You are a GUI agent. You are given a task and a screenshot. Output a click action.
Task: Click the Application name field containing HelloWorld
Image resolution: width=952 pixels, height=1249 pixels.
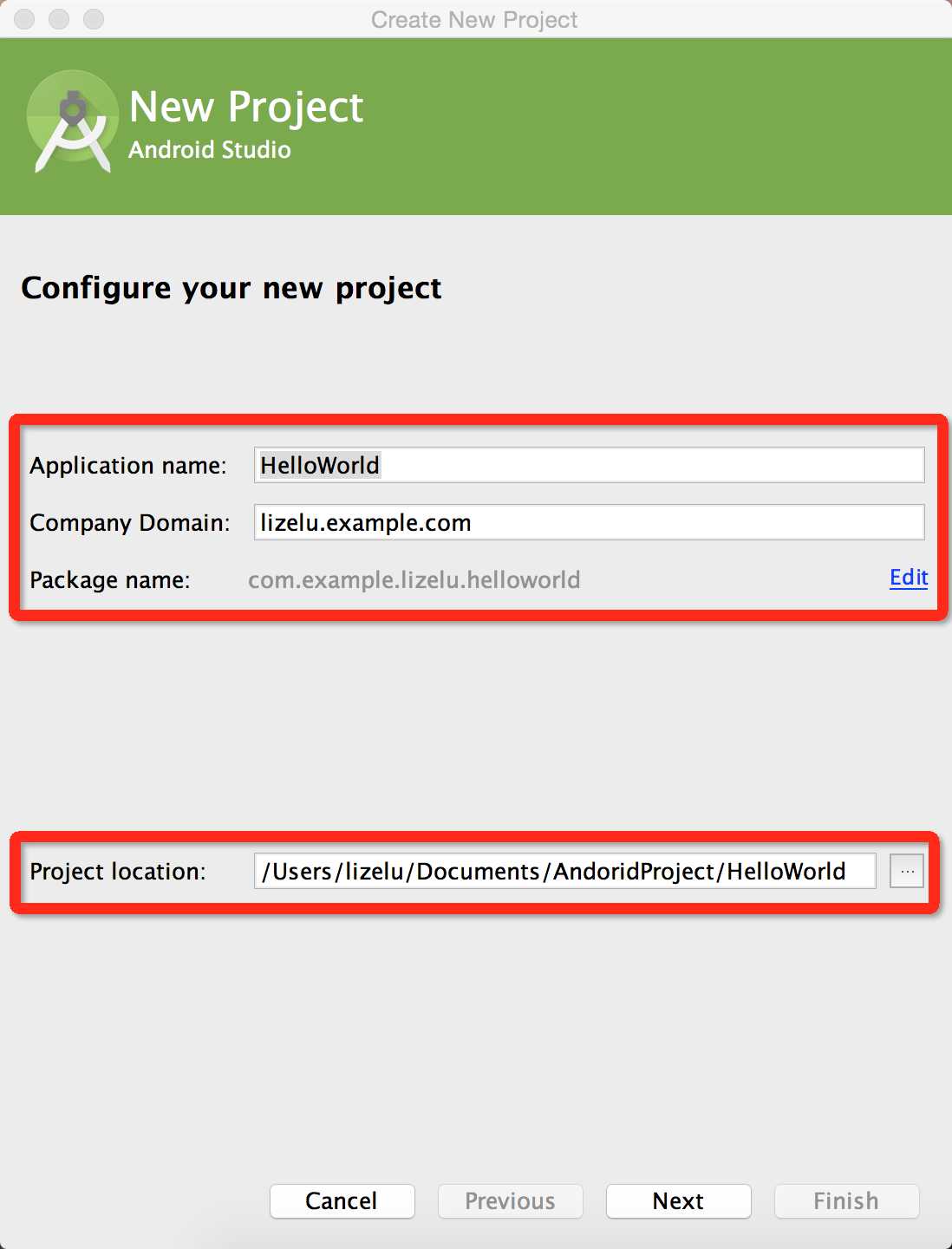[x=589, y=465]
